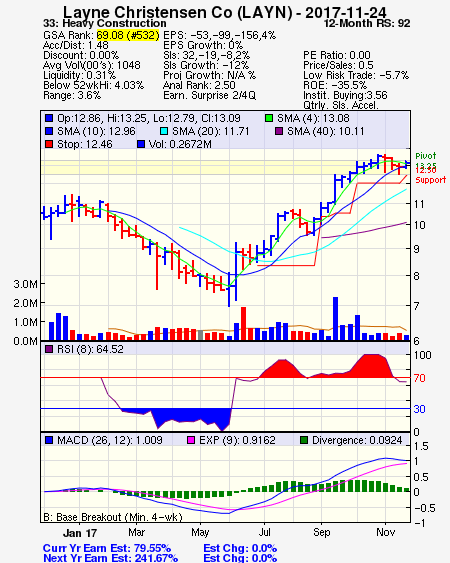Viewport: 450px width, 563px height.
Task: Click the 'Qtrly. Sls. Accel.' text
Action: point(341,105)
